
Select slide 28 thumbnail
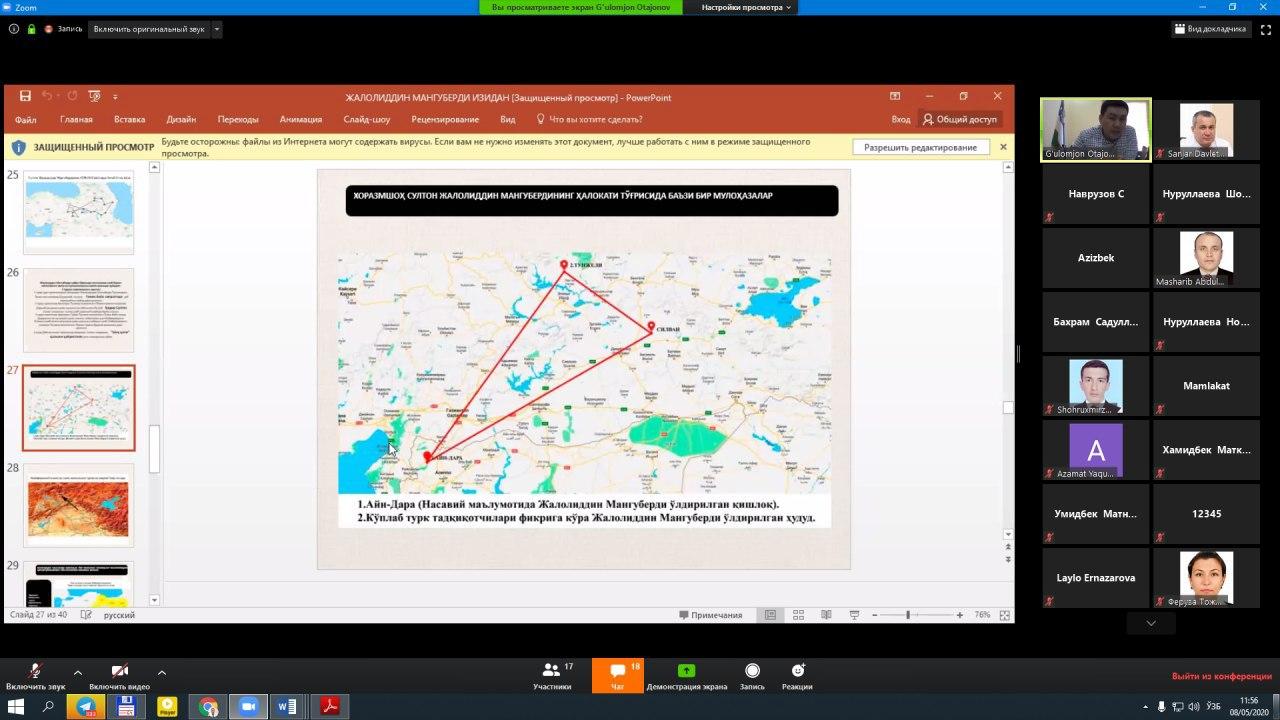(x=78, y=506)
